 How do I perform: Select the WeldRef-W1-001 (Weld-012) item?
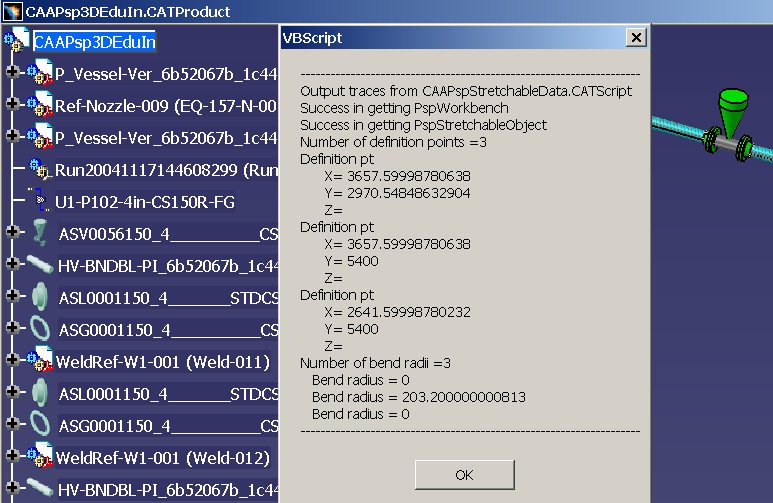[x=162, y=457]
